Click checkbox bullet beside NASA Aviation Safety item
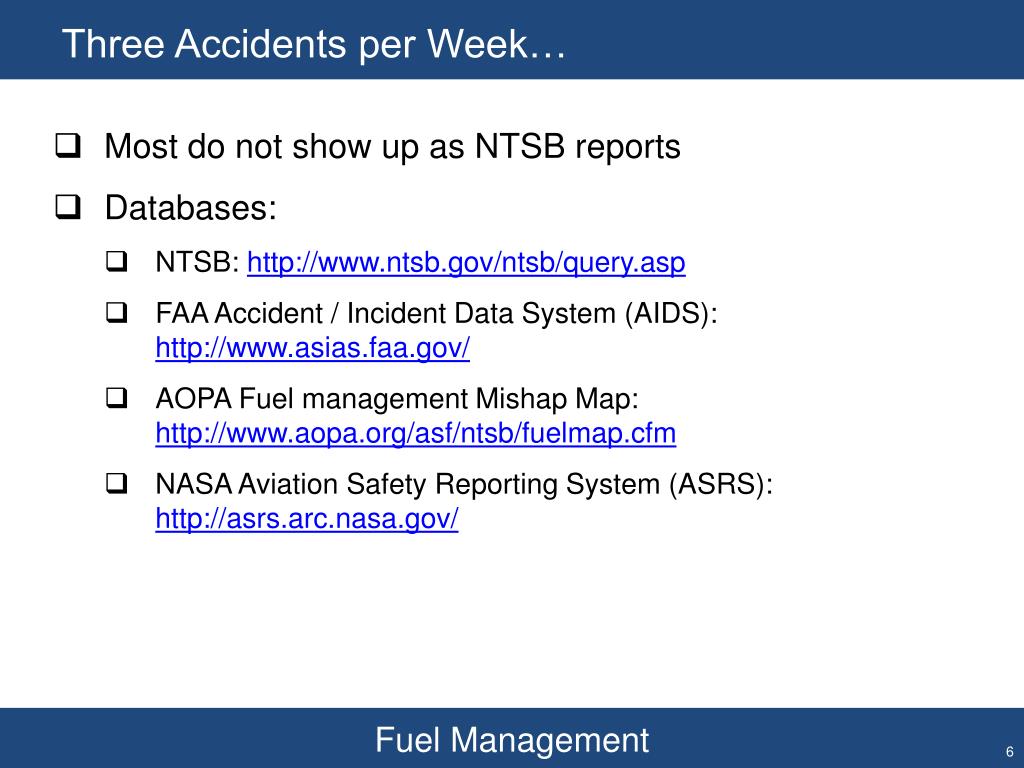 pyautogui.click(x=116, y=483)
